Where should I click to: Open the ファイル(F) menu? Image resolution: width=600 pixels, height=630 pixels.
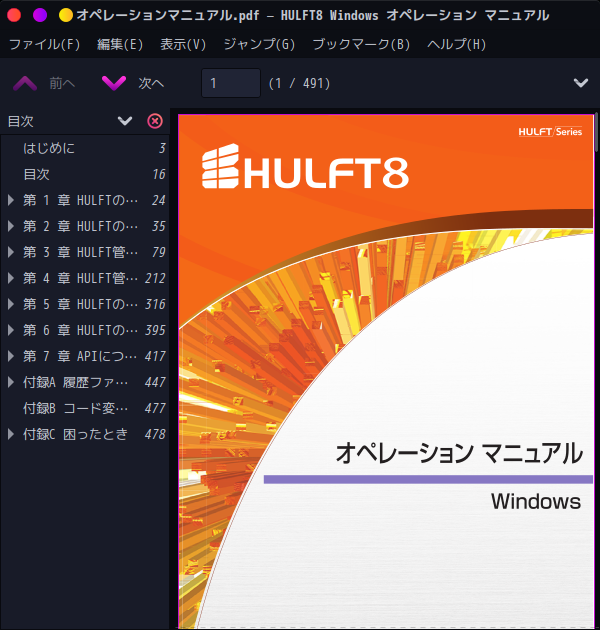click(45, 44)
